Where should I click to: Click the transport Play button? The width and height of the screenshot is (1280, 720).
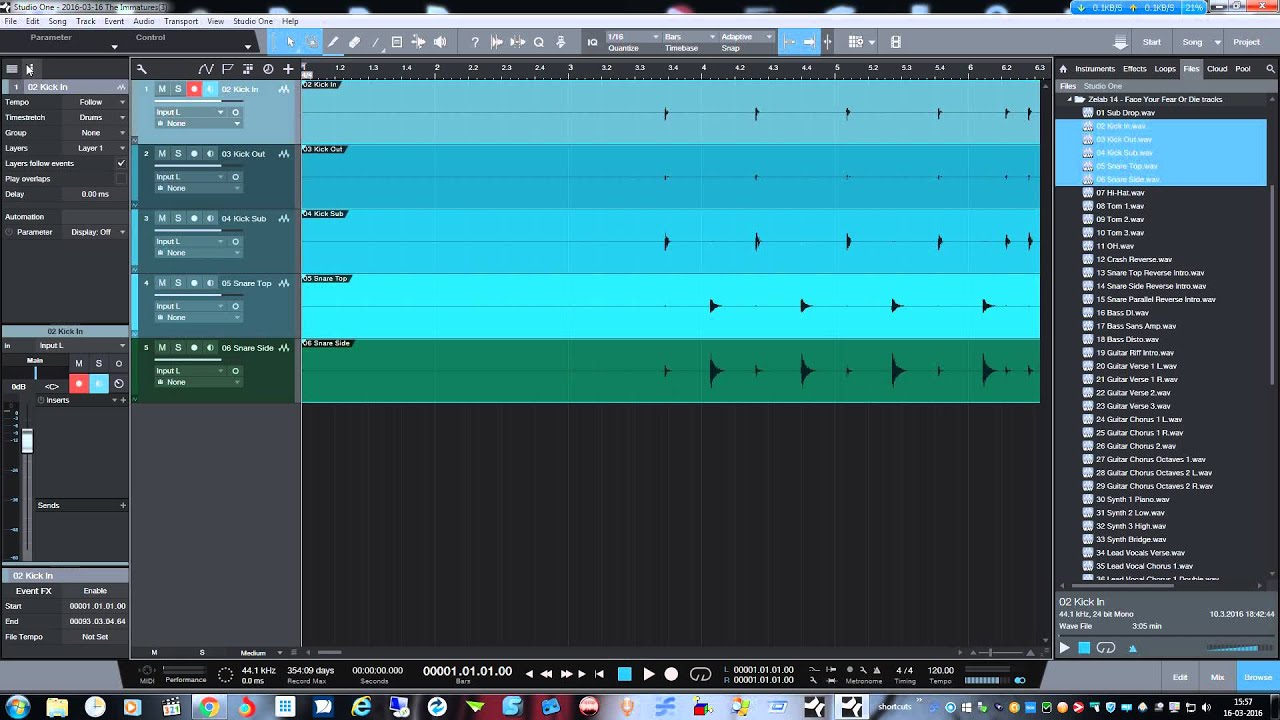[648, 674]
